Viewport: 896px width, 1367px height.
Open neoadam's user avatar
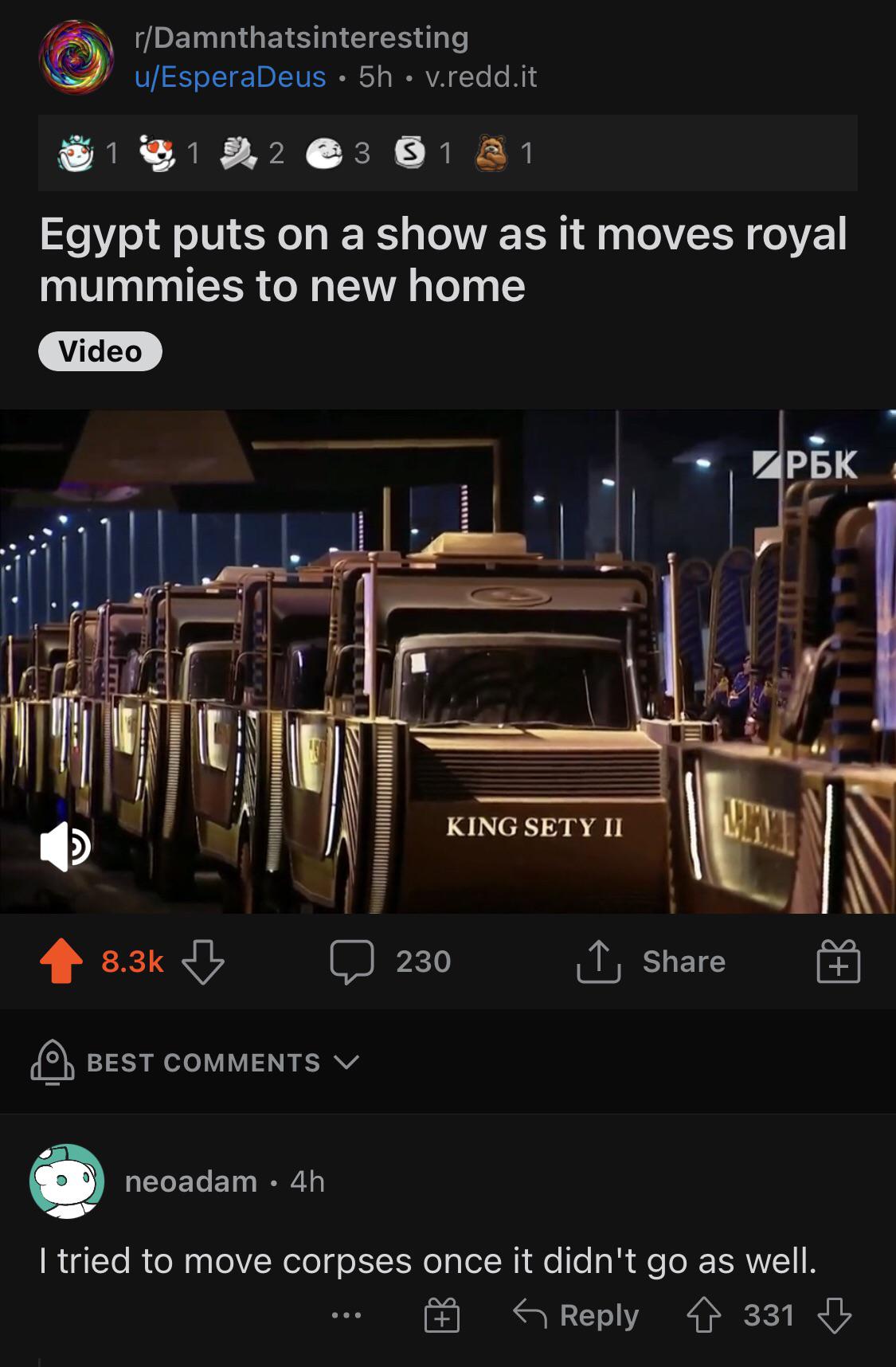tap(67, 1181)
